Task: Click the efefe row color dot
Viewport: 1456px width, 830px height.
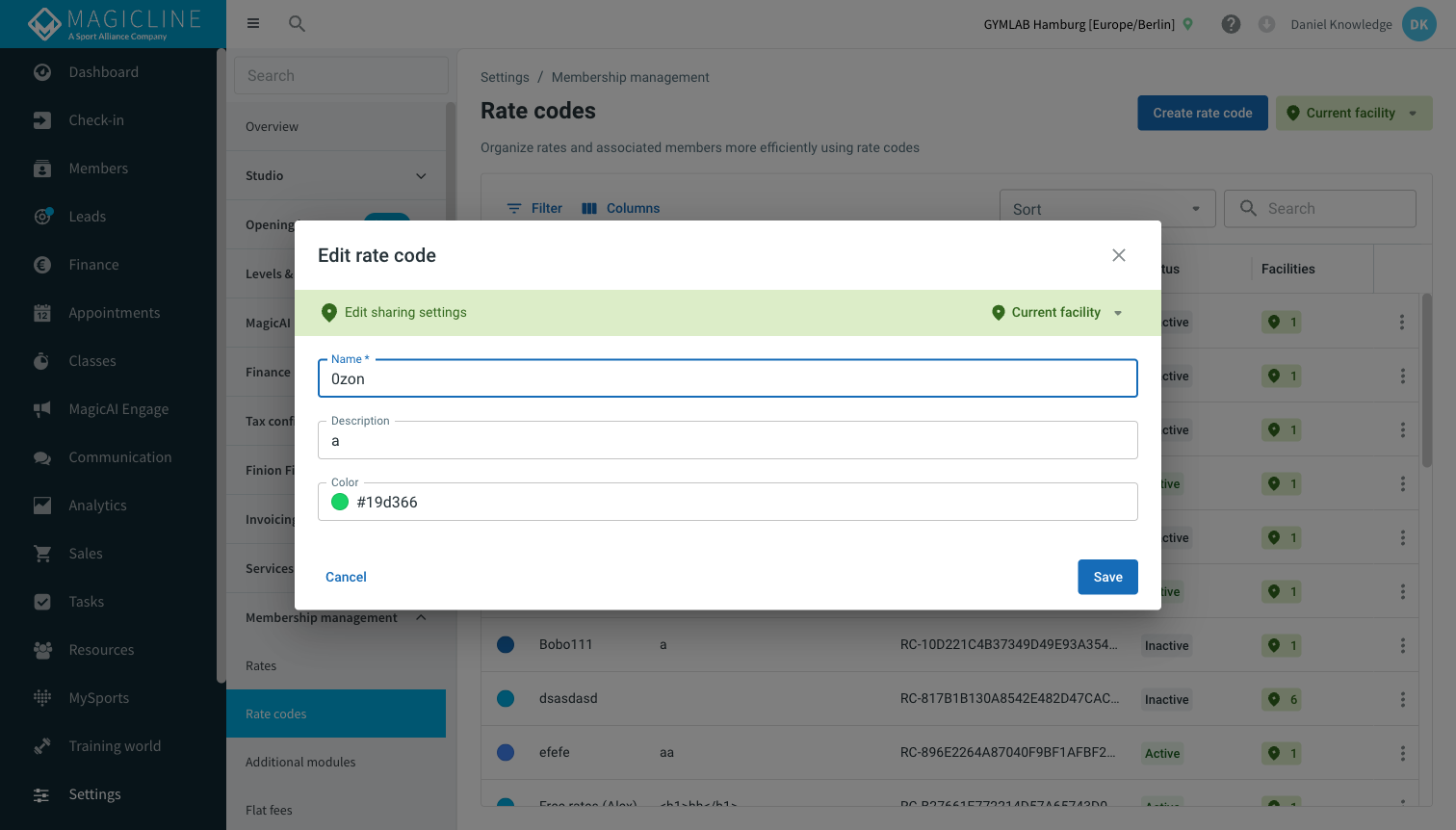Action: (506, 753)
